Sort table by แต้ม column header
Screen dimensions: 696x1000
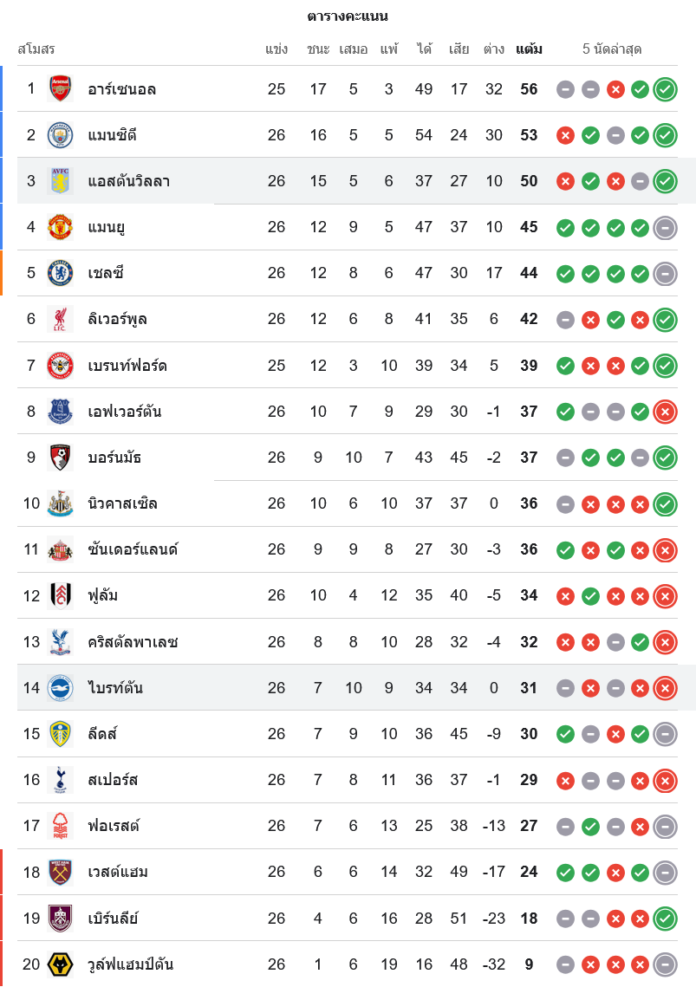529,49
